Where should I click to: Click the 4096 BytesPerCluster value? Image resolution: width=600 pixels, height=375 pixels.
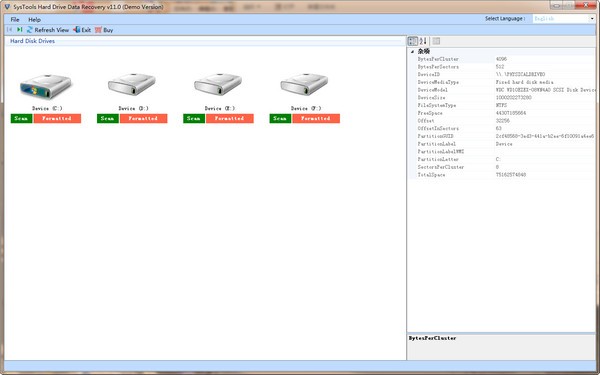pyautogui.click(x=501, y=59)
